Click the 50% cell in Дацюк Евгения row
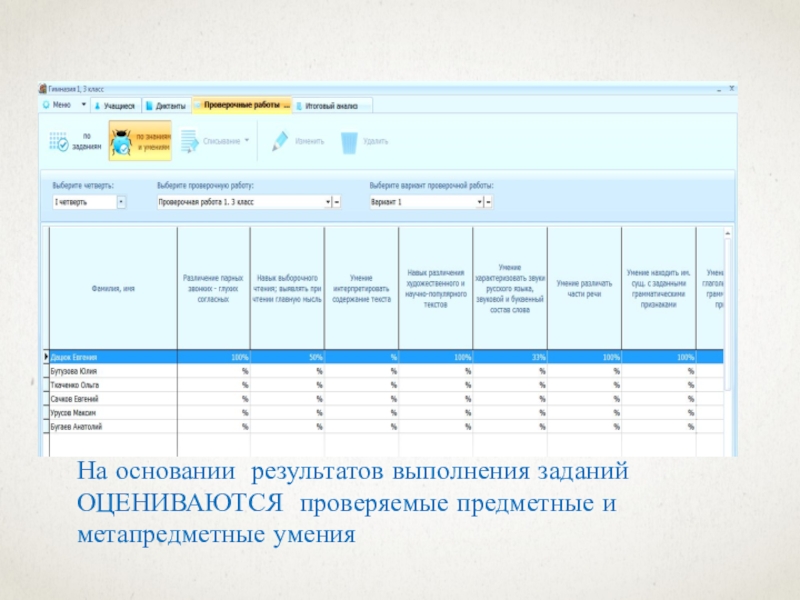Viewport: 800px width, 600px height. 287,357
